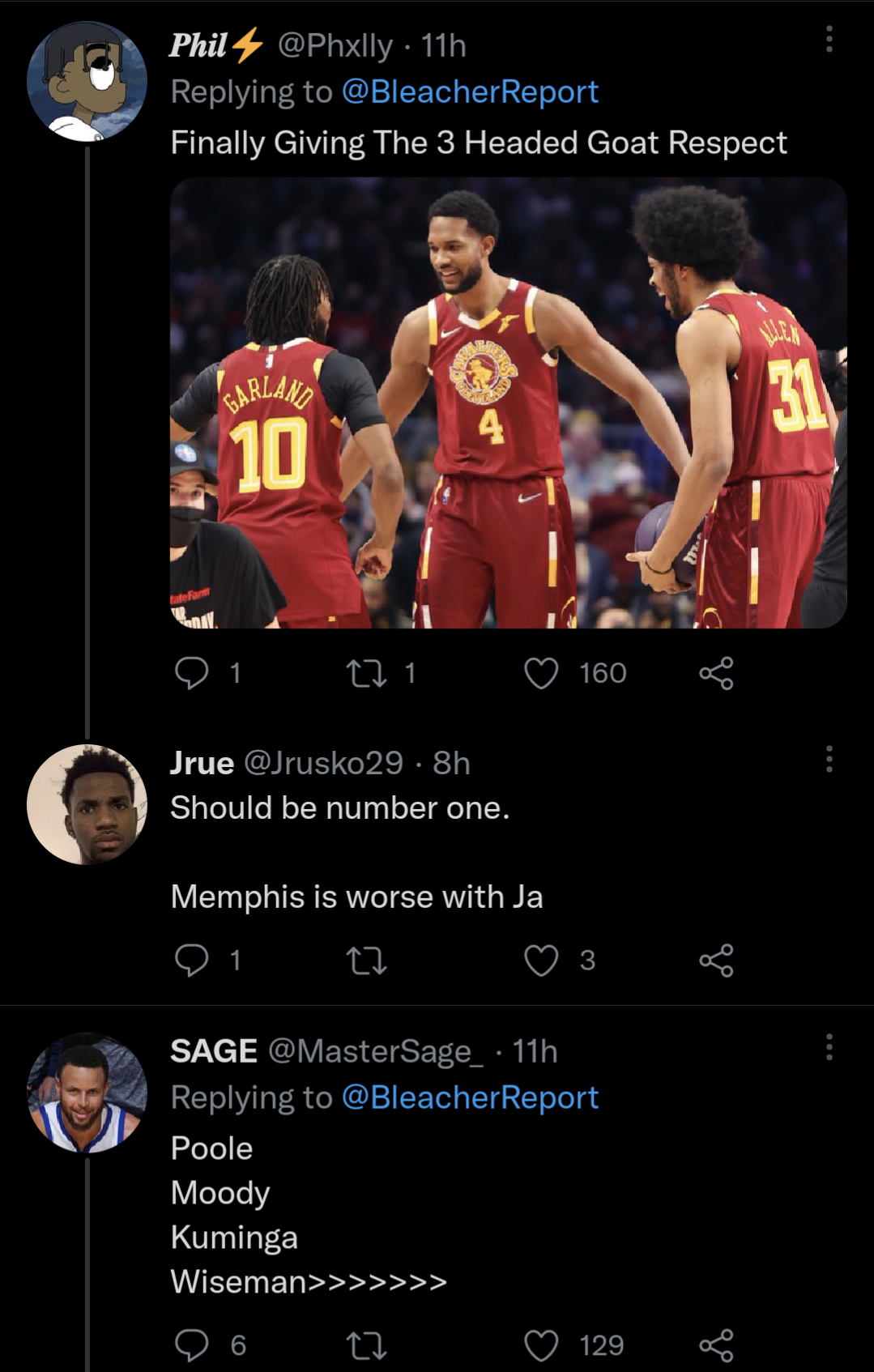Share SAGE's Poole Moody Kuminga tweet
Viewport: 874px width, 1372px height.
tap(716, 1345)
